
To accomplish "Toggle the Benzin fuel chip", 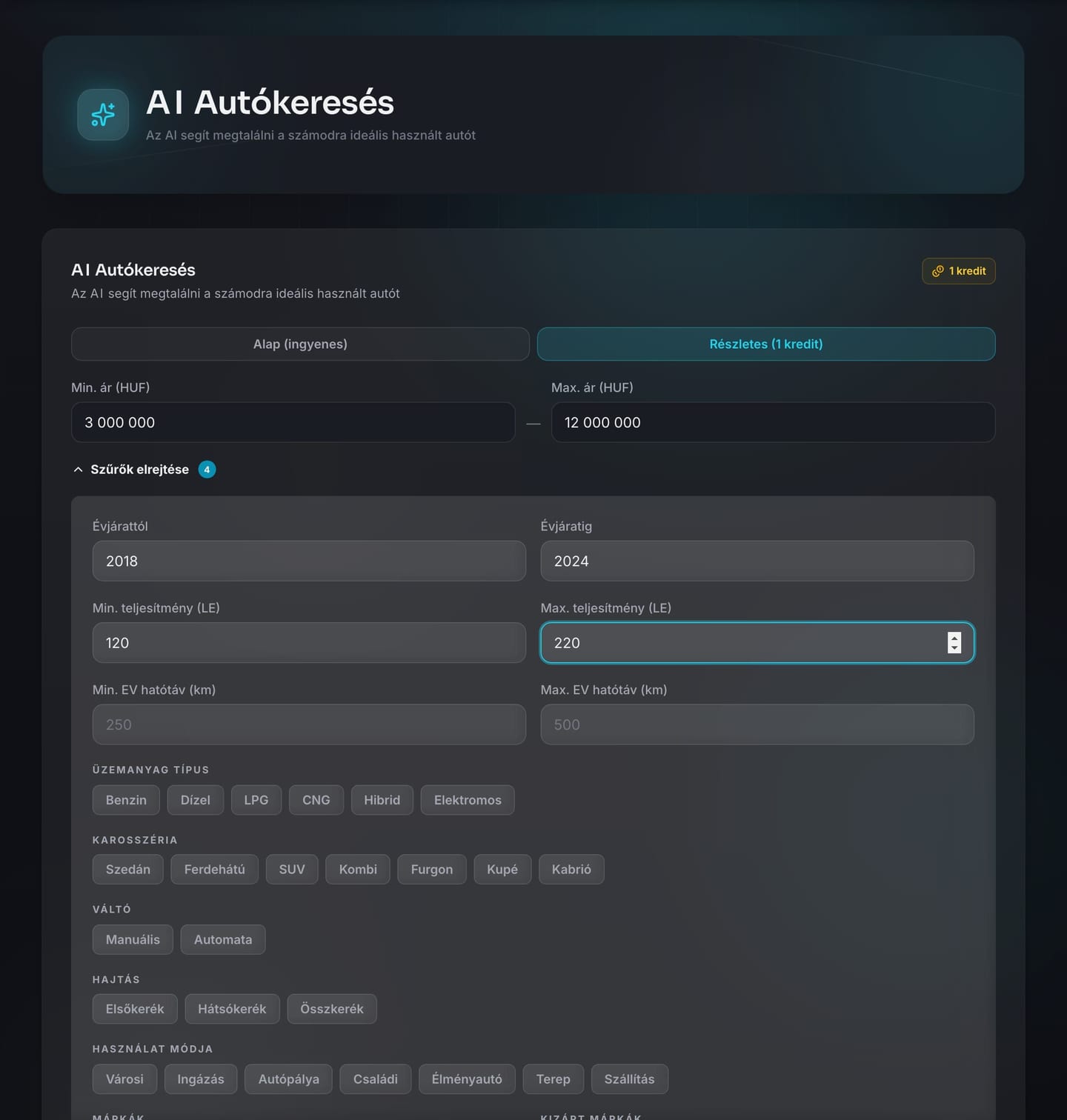I will click(x=126, y=800).
